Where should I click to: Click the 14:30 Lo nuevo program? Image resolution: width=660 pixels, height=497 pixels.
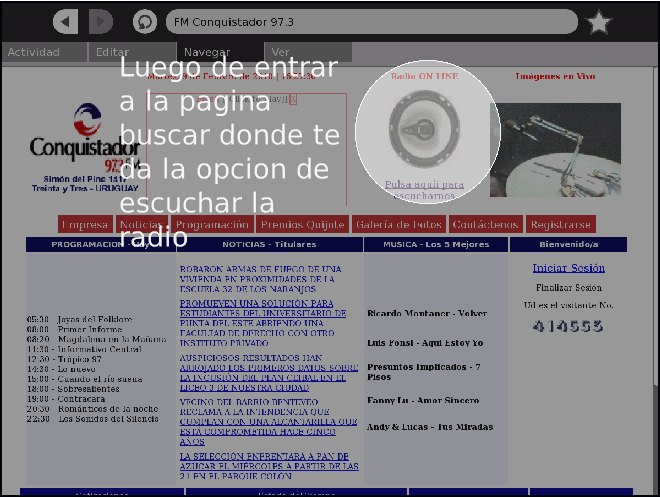tap(61, 369)
